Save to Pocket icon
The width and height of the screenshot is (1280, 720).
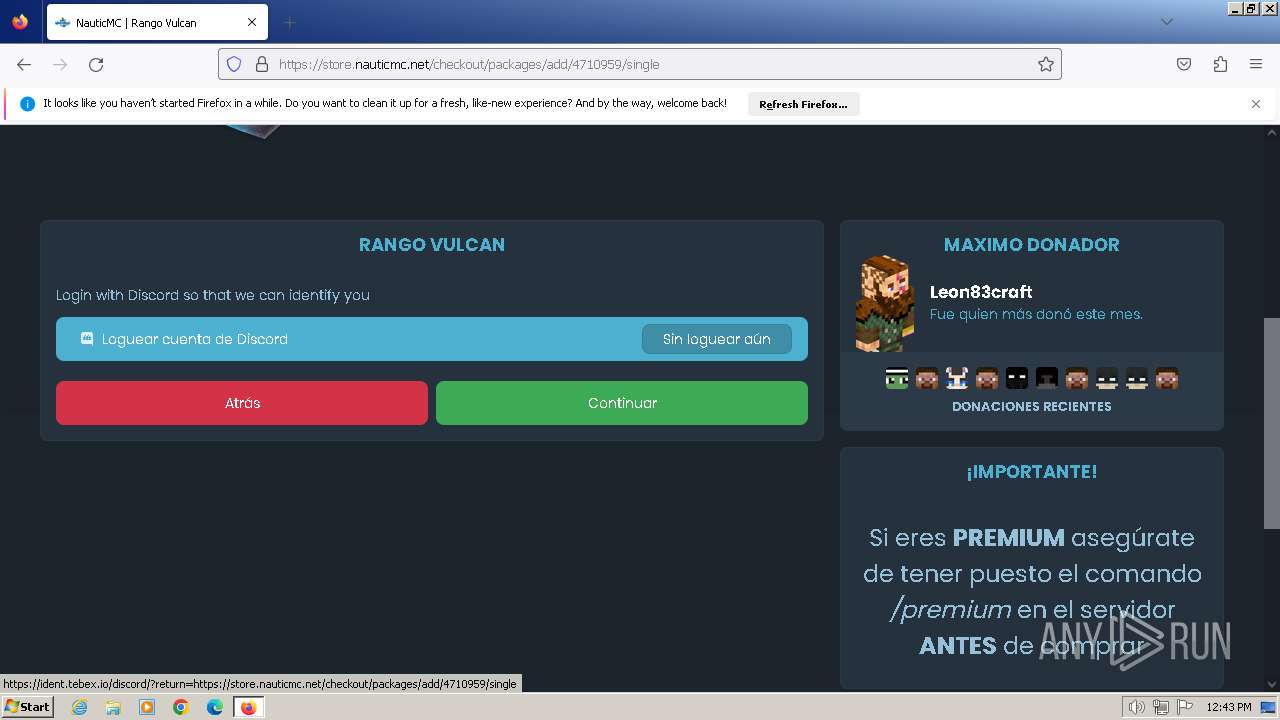[1184, 64]
